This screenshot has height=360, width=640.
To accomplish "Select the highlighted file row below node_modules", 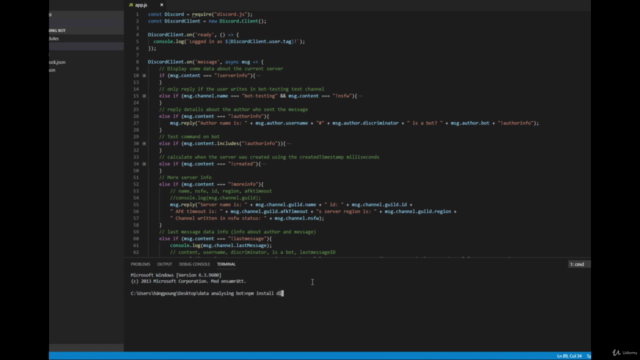I will pyautogui.click(x=86, y=47).
